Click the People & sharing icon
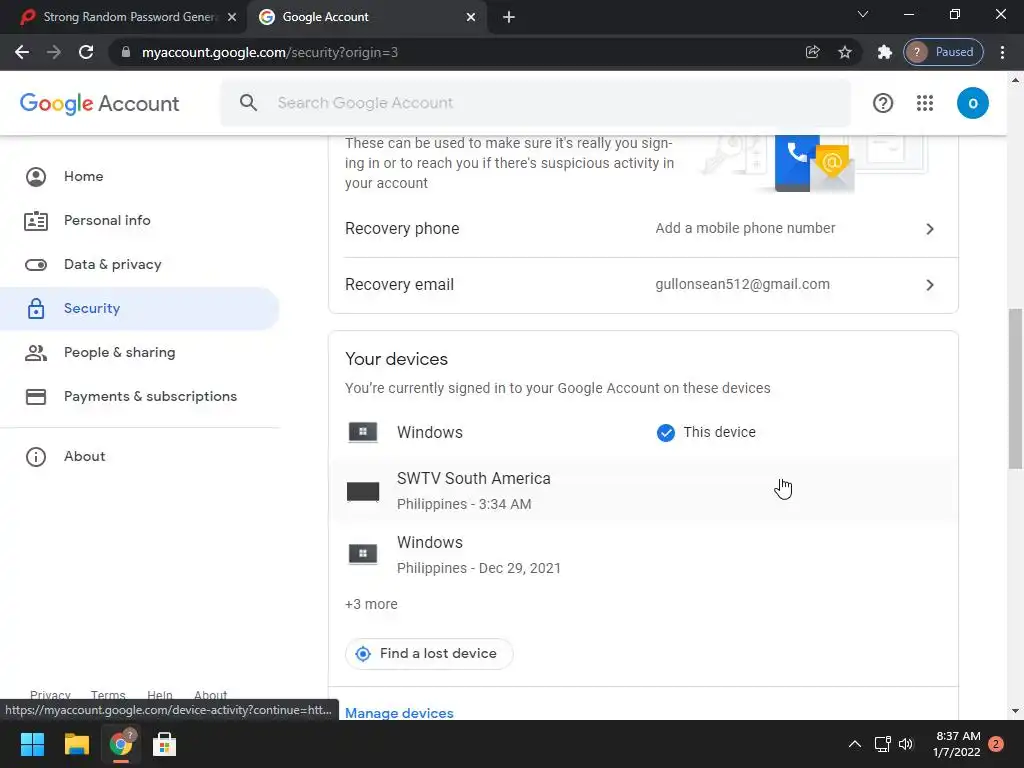Screen dimensions: 1024x768 [x=36, y=353]
